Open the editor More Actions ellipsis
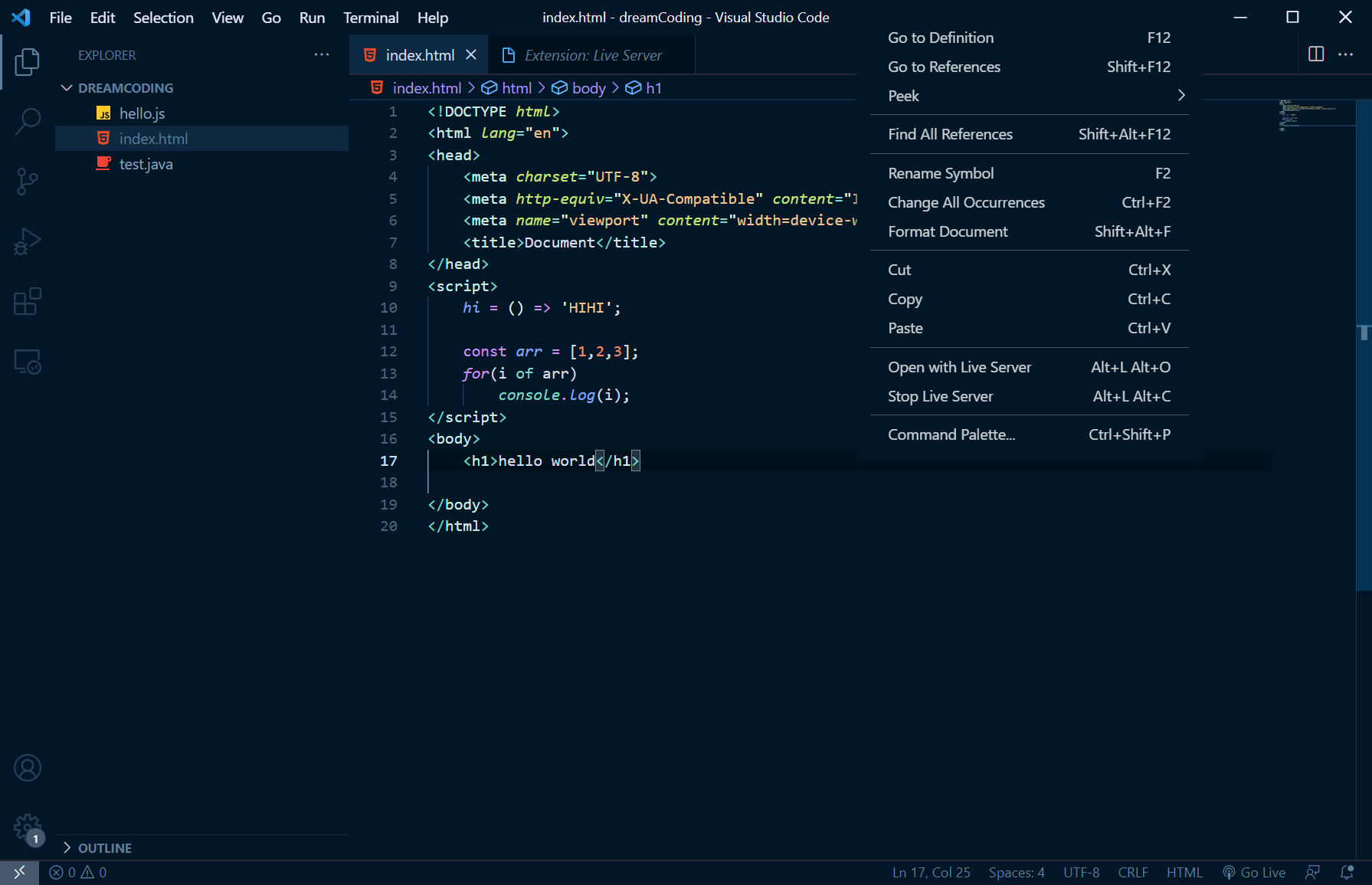The width and height of the screenshot is (1372, 885). (1345, 54)
